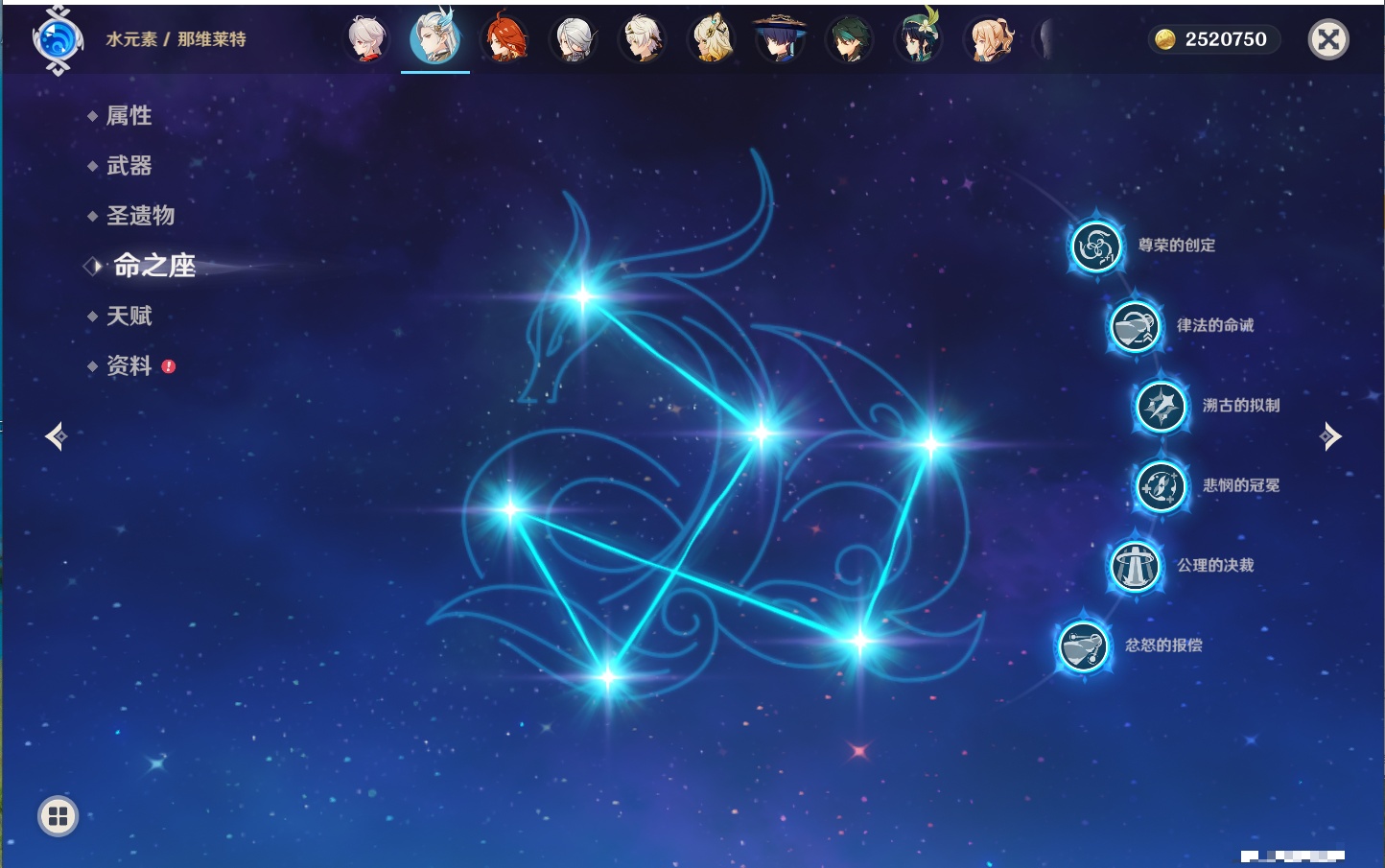View the 公理的决裁 constellation icon
Screen dimensions: 1385x868
pyautogui.click(x=1135, y=566)
